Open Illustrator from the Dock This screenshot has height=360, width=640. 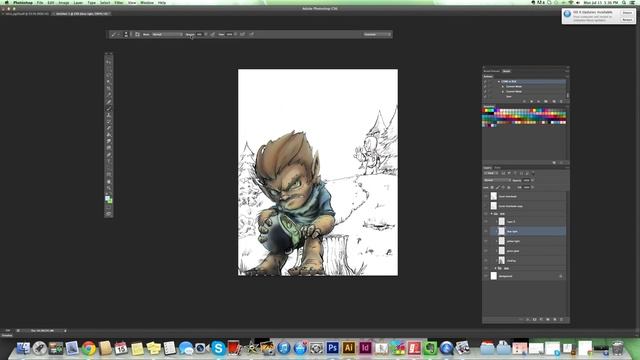point(349,348)
